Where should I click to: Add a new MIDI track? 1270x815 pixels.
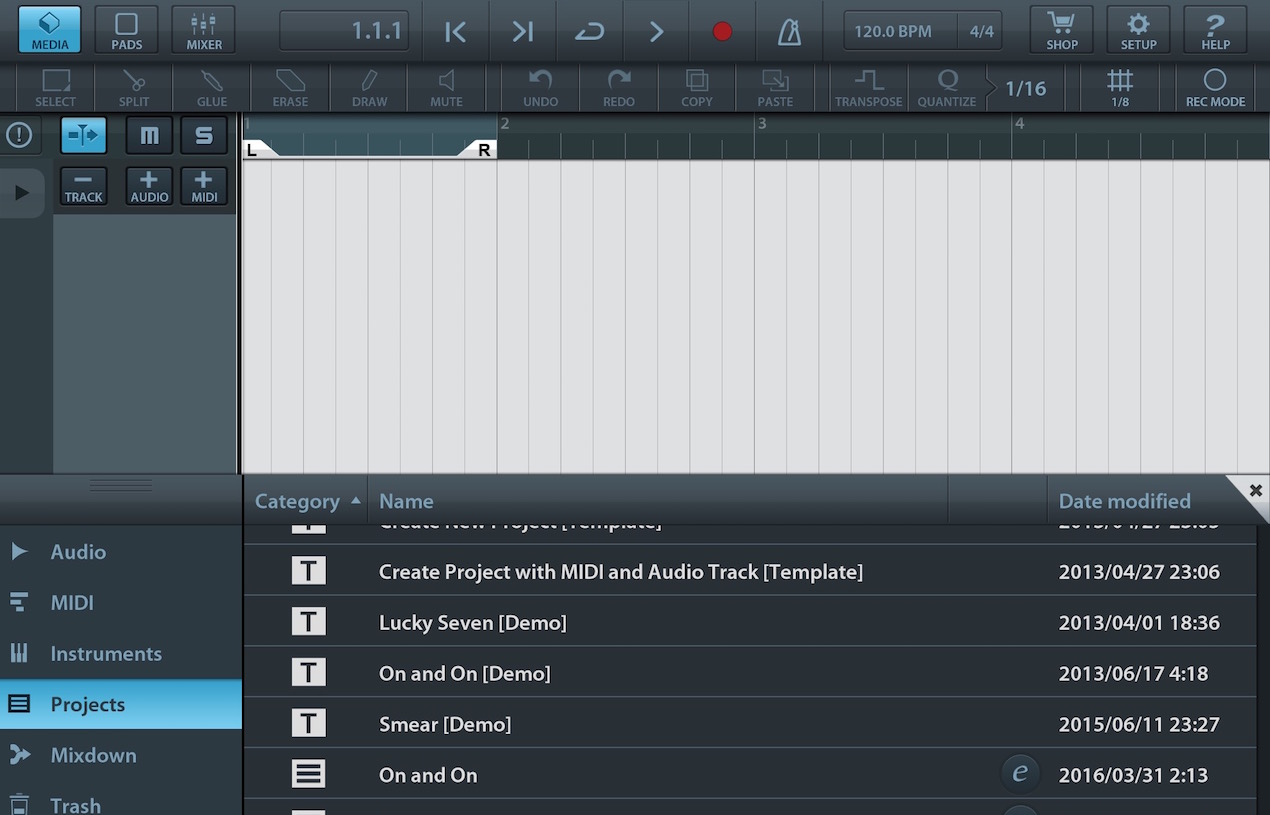point(204,186)
